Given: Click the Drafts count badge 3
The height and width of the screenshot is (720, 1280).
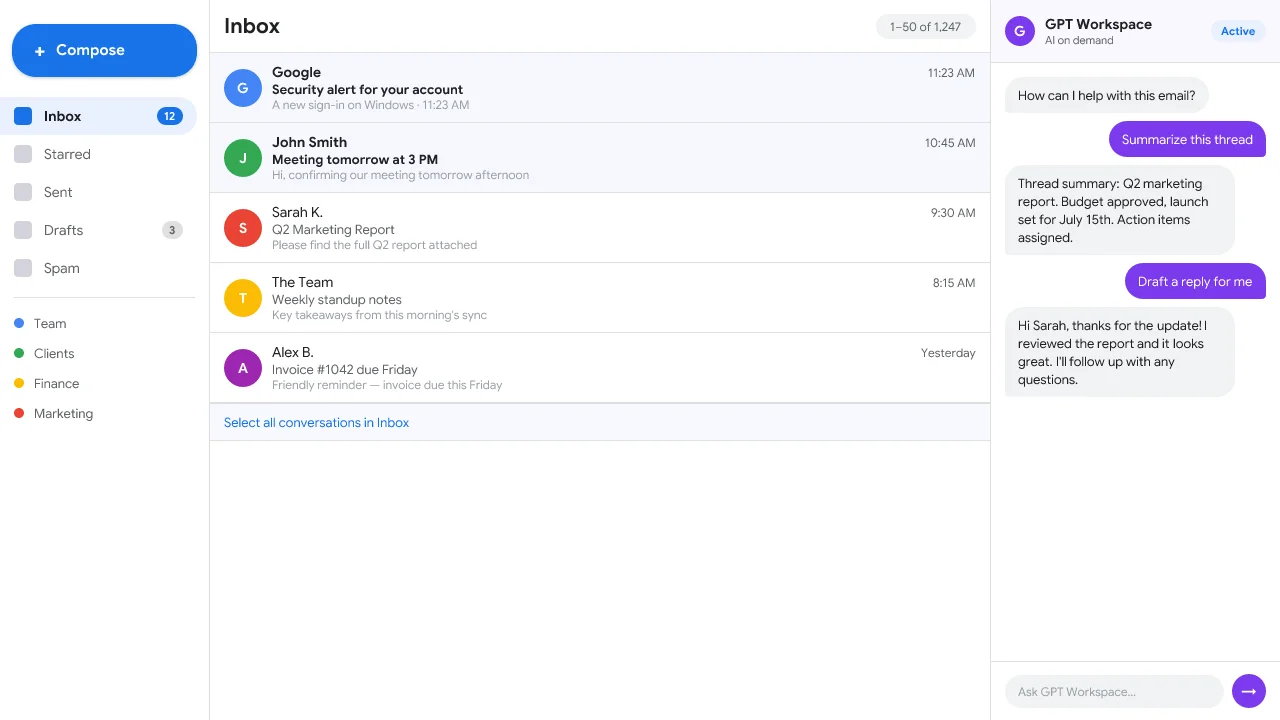Looking at the screenshot, I should click(x=172, y=230).
